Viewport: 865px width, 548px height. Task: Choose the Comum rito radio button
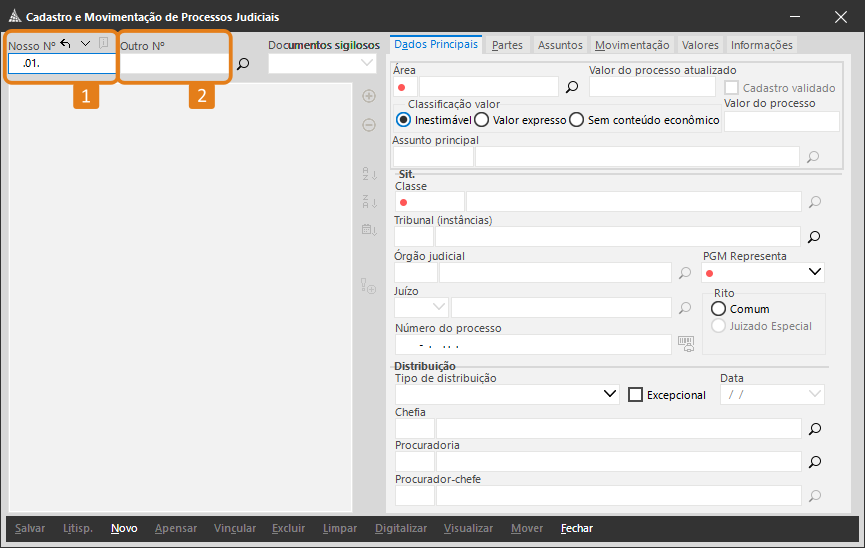click(x=718, y=309)
